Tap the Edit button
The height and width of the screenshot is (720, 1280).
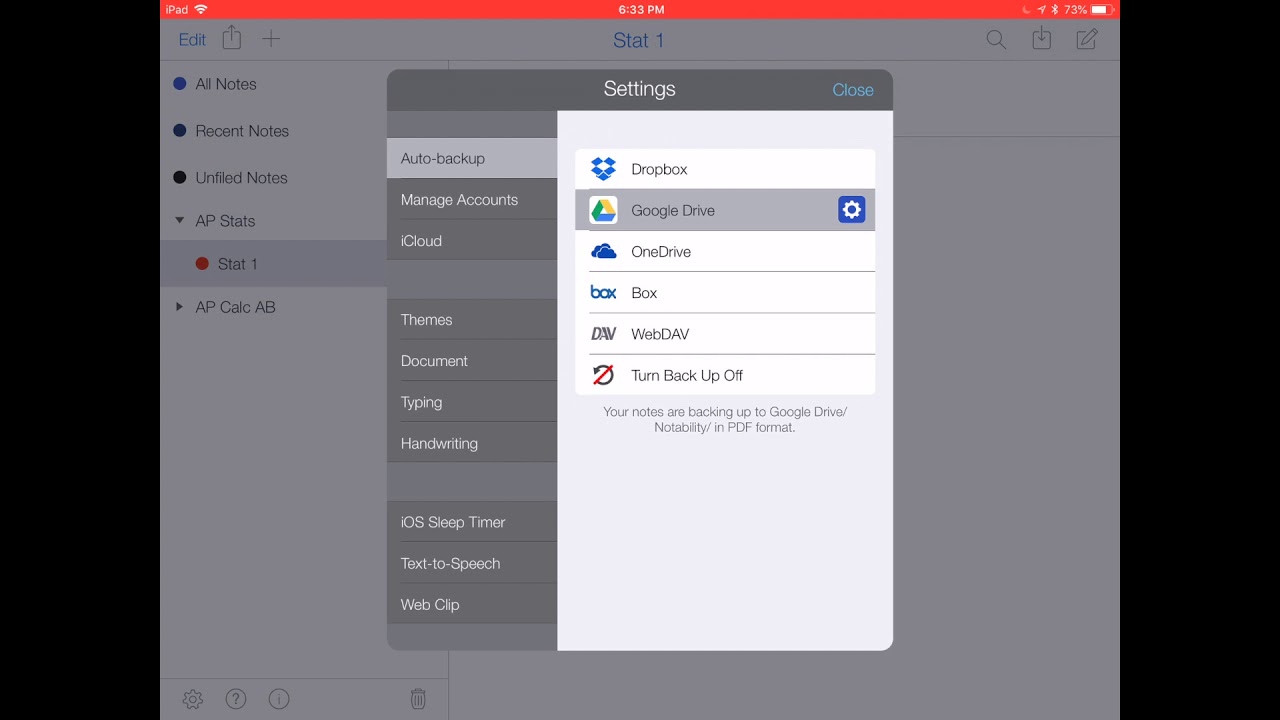pyautogui.click(x=192, y=40)
